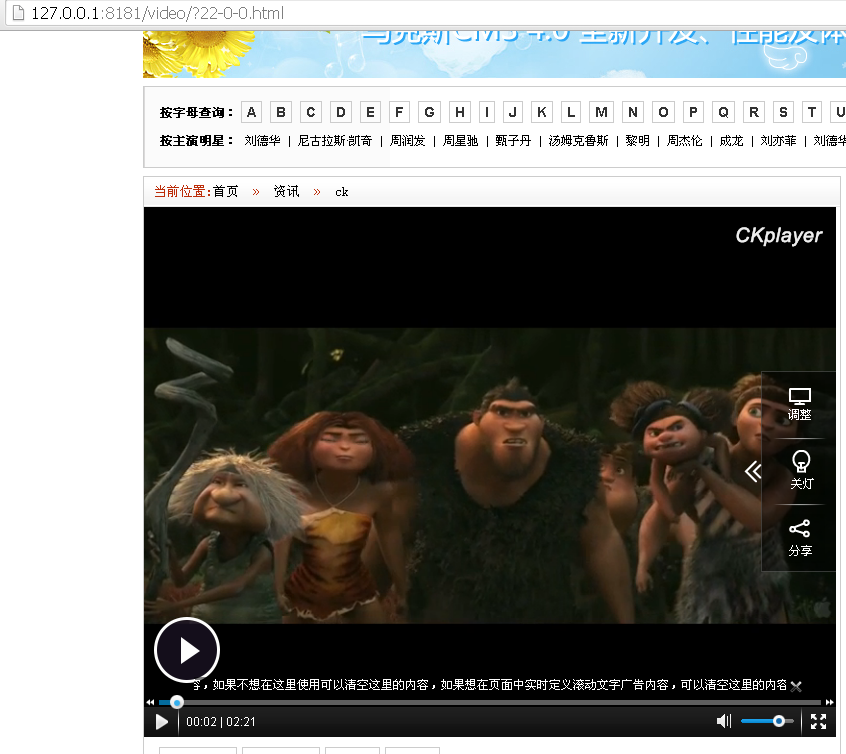Toggle 关灯 (lights off) mode
The image size is (846, 754).
tap(801, 471)
